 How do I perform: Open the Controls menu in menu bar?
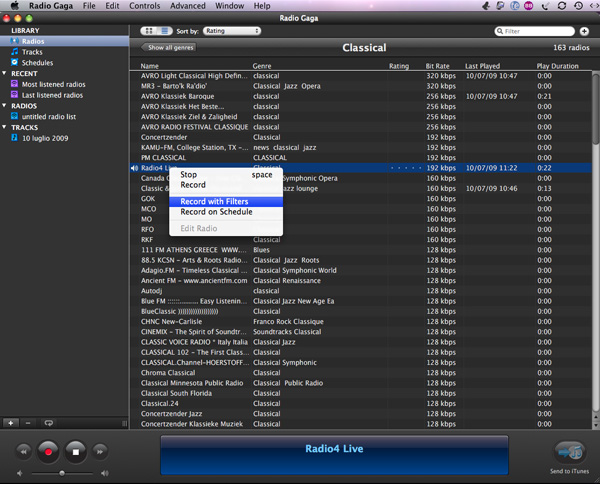pyautogui.click(x=145, y=6)
